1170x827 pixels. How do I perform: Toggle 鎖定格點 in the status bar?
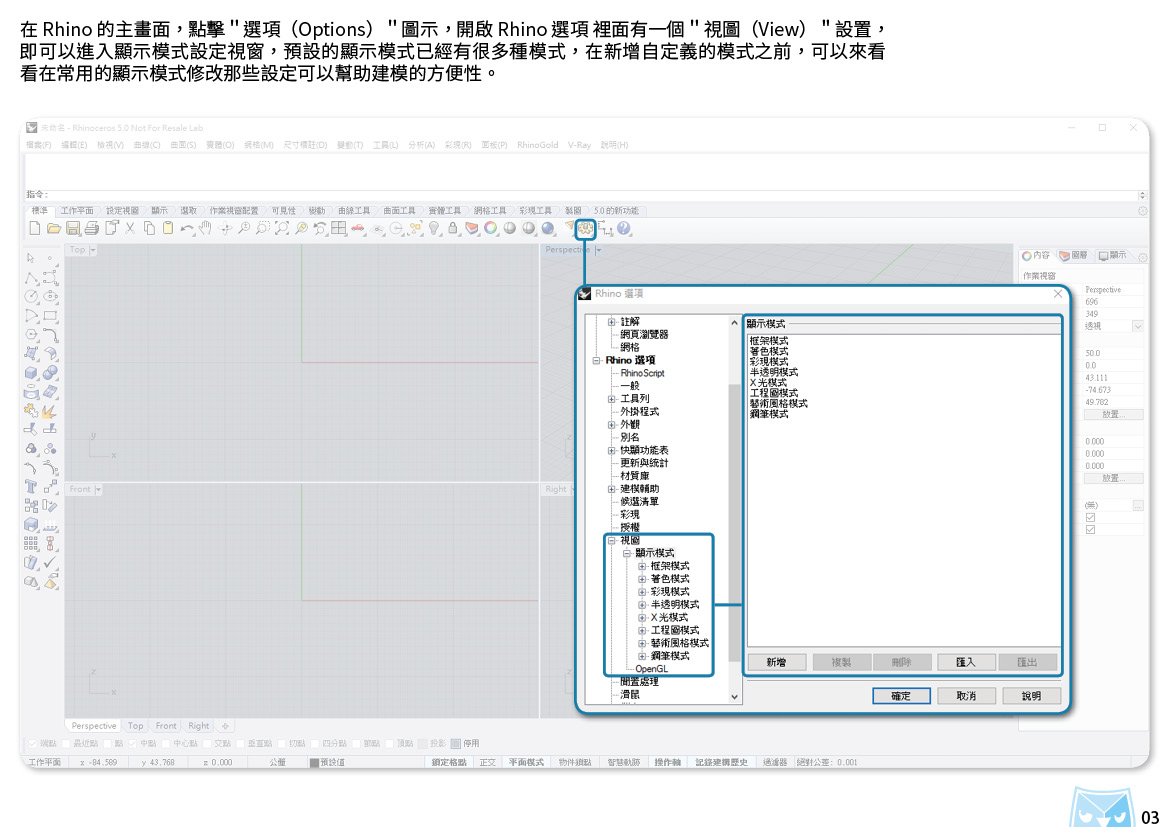(449, 763)
